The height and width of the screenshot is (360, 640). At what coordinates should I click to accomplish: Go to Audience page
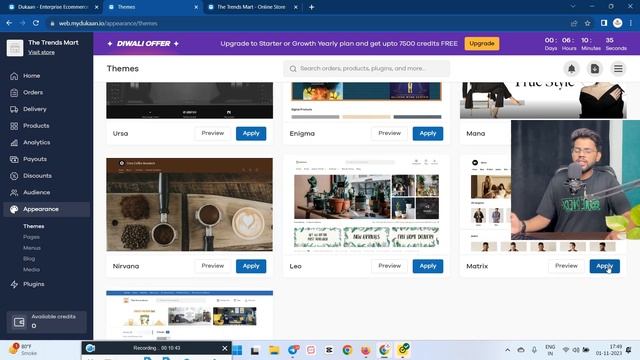pyautogui.click(x=36, y=193)
